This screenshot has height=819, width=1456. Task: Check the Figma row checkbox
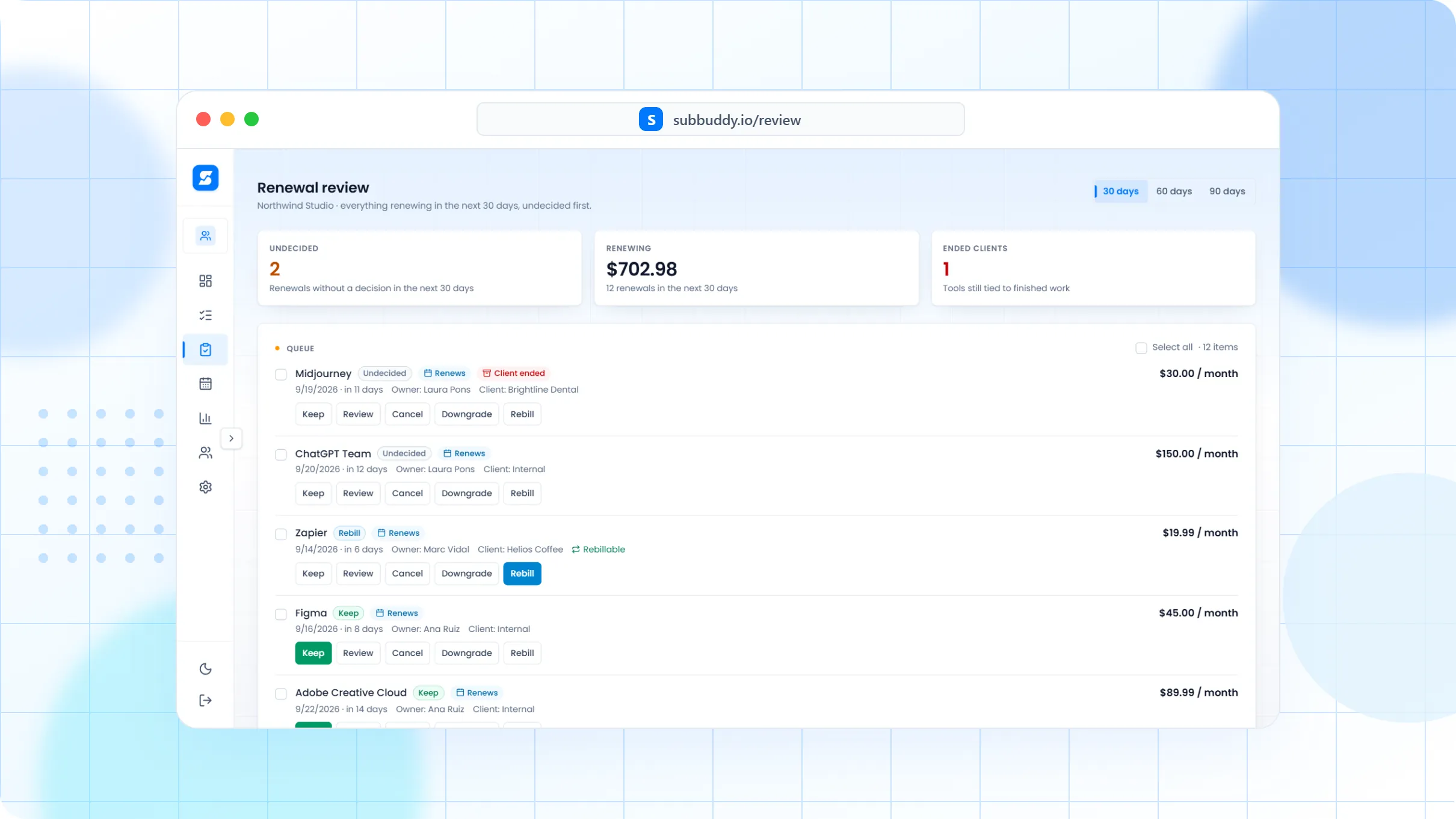(x=281, y=614)
